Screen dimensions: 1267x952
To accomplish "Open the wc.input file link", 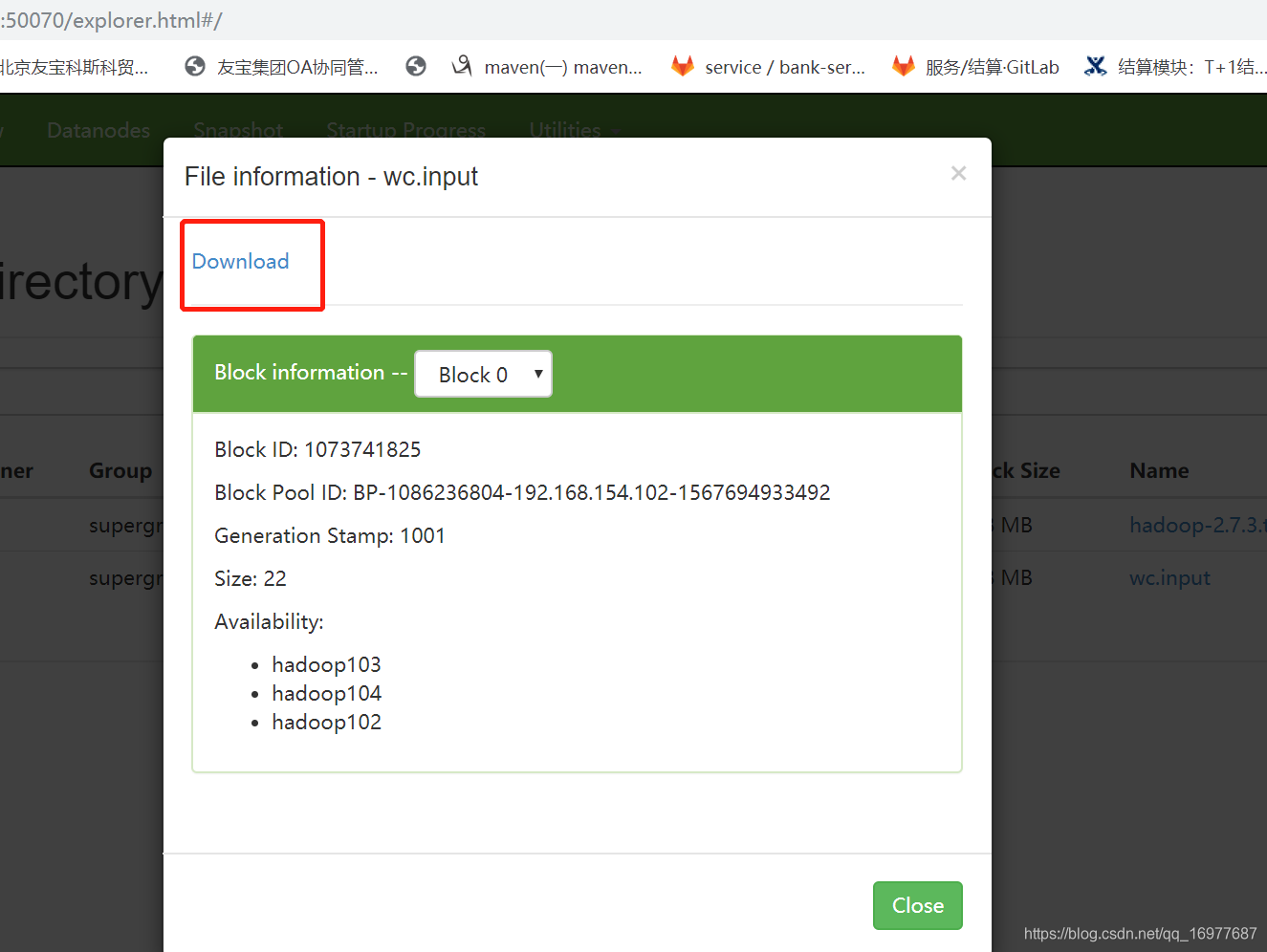I will tap(1169, 577).
